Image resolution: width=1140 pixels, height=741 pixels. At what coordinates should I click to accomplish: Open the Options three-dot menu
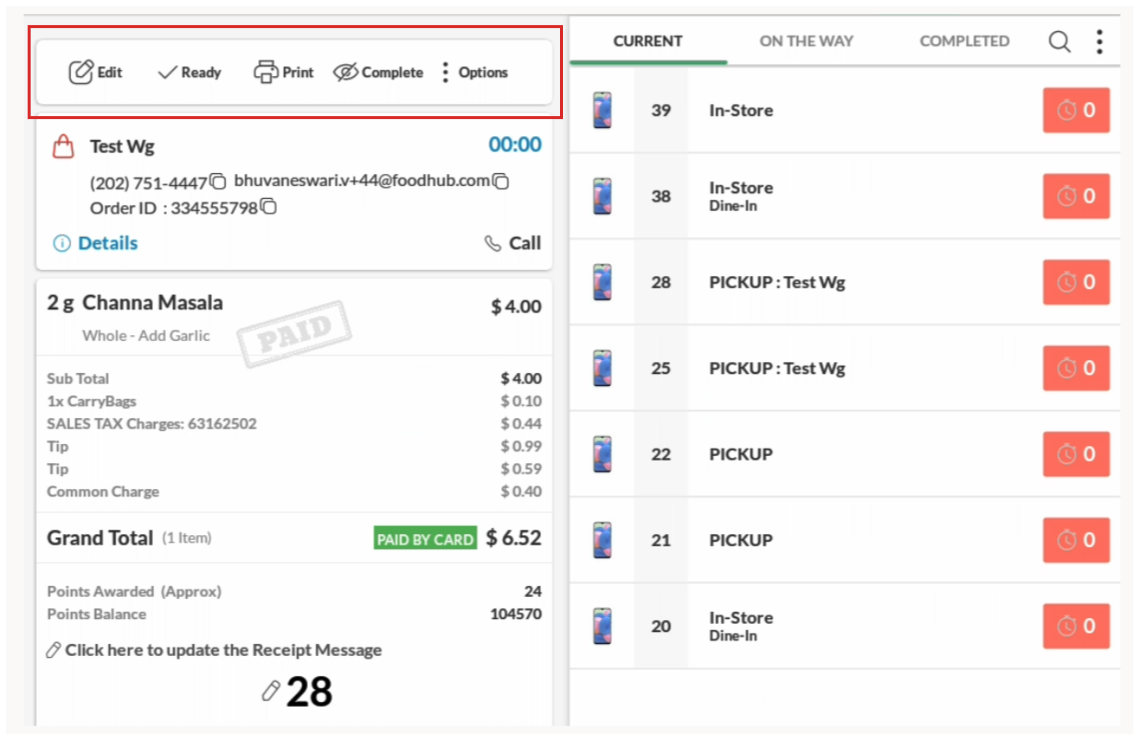pyautogui.click(x=475, y=72)
